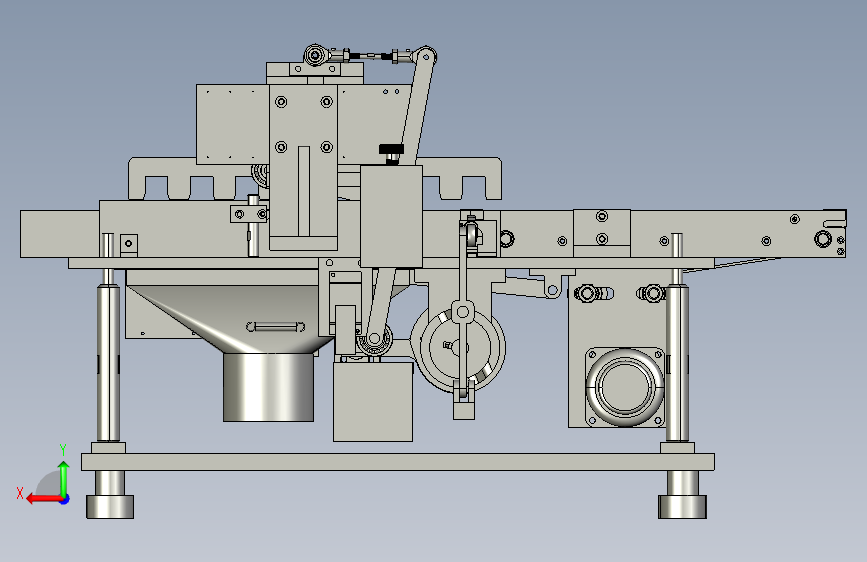Select the top rod-end bearing at linkage left

click(315, 55)
